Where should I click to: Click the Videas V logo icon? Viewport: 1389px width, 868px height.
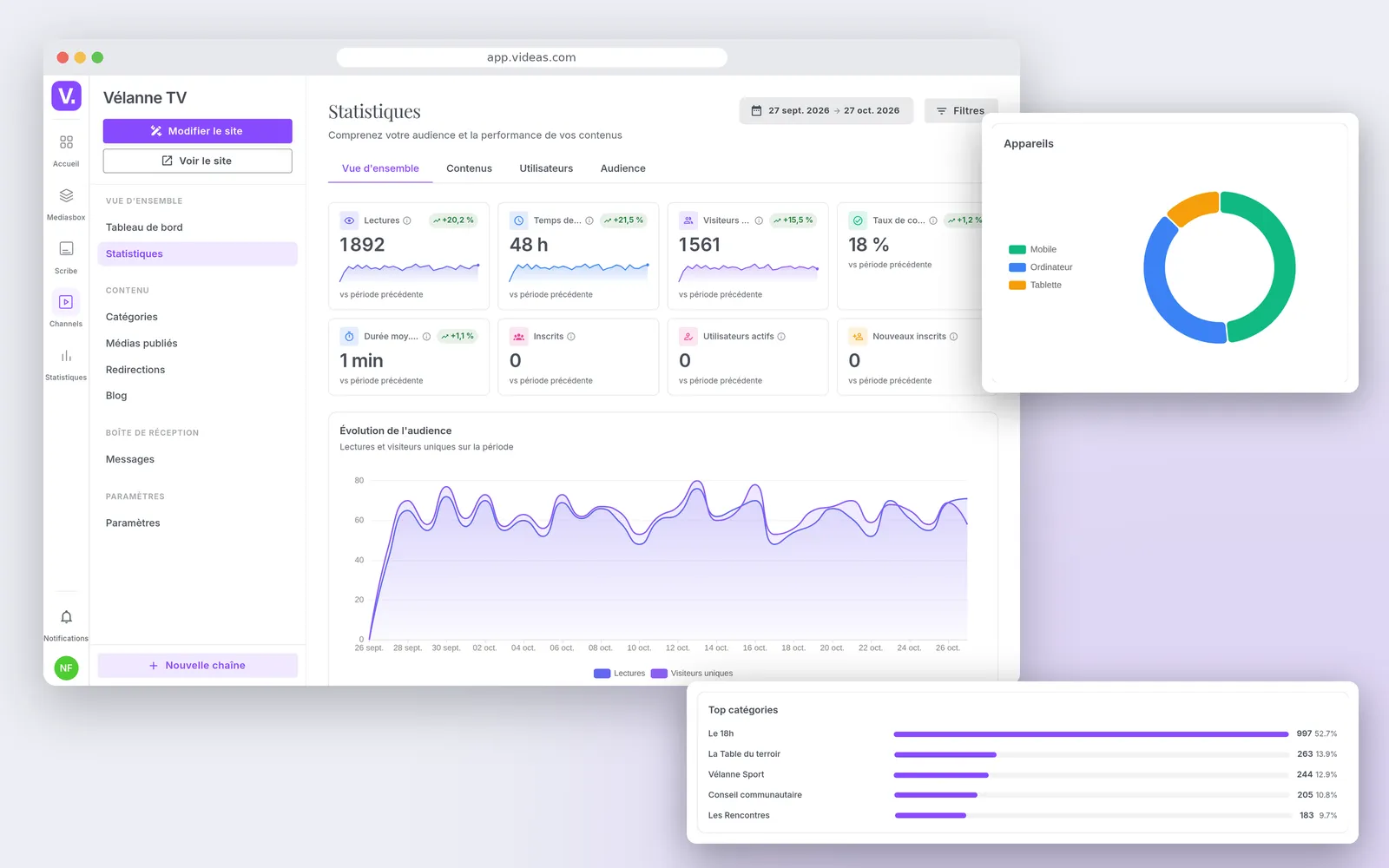coord(66,95)
